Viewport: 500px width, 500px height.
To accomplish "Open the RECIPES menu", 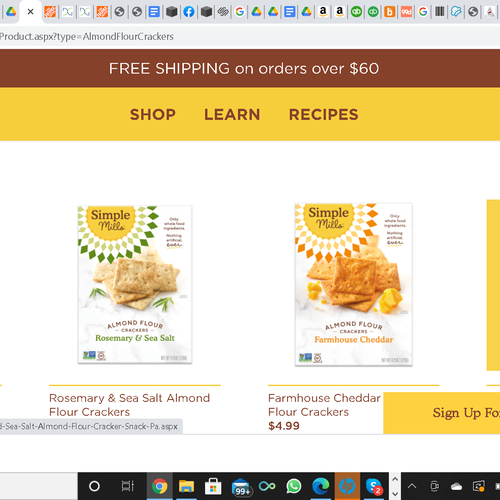I will click(324, 115).
